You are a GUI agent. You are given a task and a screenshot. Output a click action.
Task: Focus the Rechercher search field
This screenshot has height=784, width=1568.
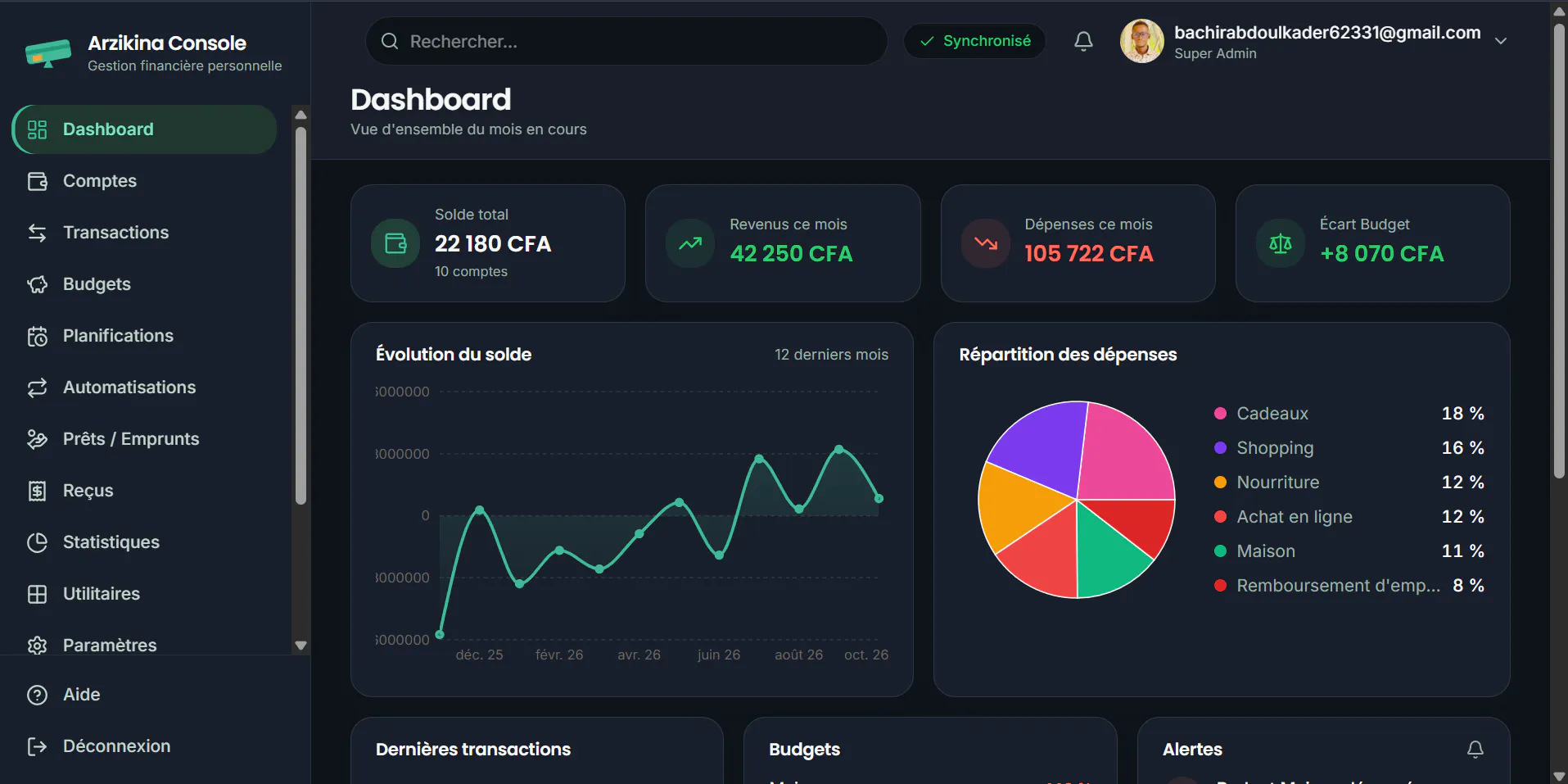tap(626, 41)
